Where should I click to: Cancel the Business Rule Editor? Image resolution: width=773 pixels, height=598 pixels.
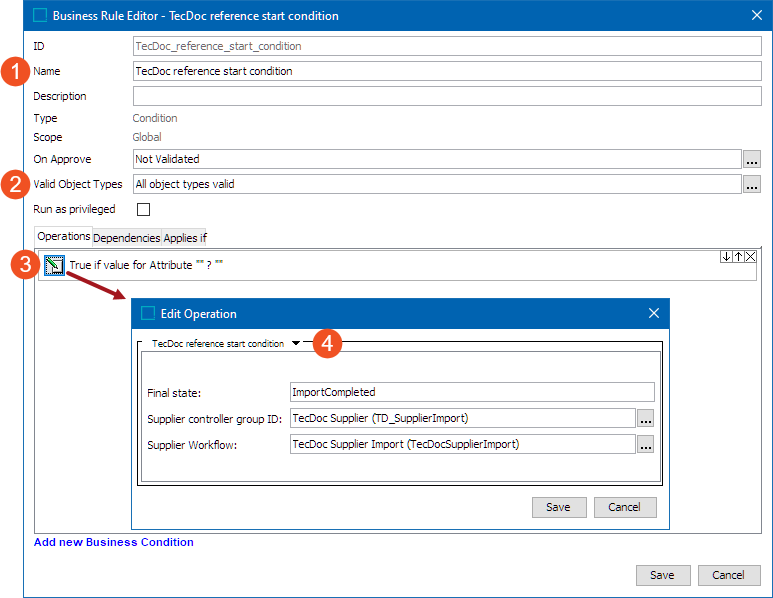coord(729,575)
